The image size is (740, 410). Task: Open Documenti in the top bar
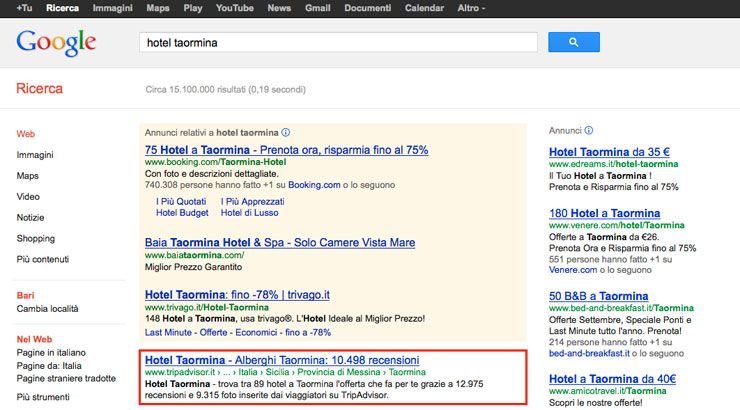367,8
